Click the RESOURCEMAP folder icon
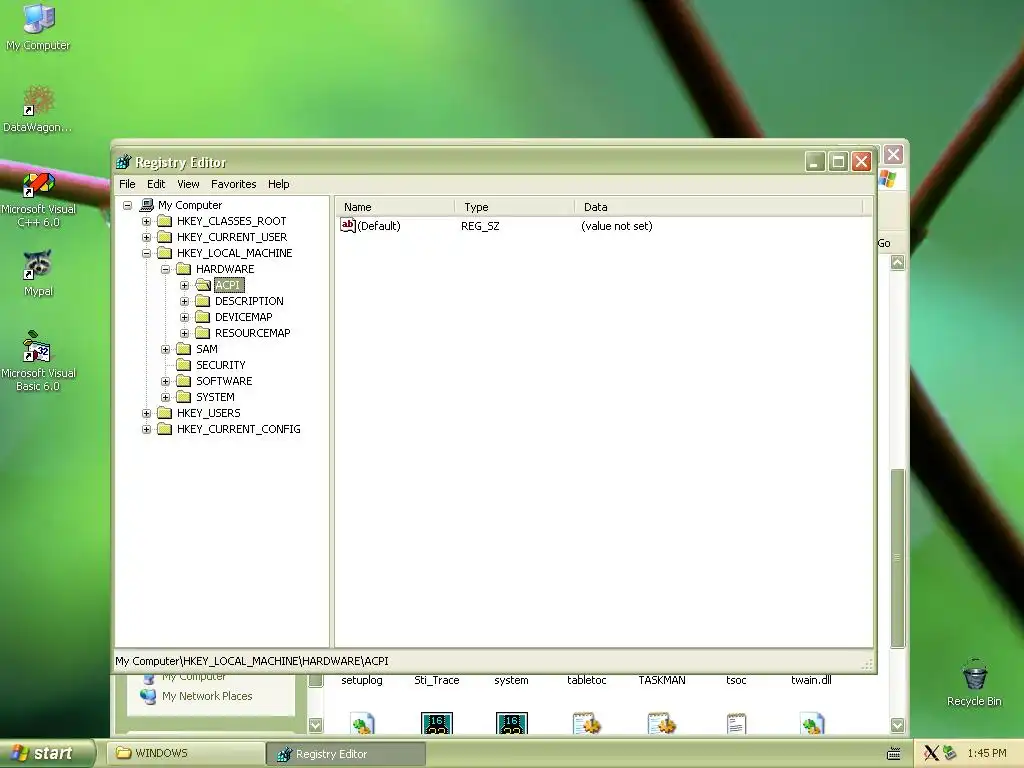Image resolution: width=1024 pixels, height=768 pixels. pos(202,333)
